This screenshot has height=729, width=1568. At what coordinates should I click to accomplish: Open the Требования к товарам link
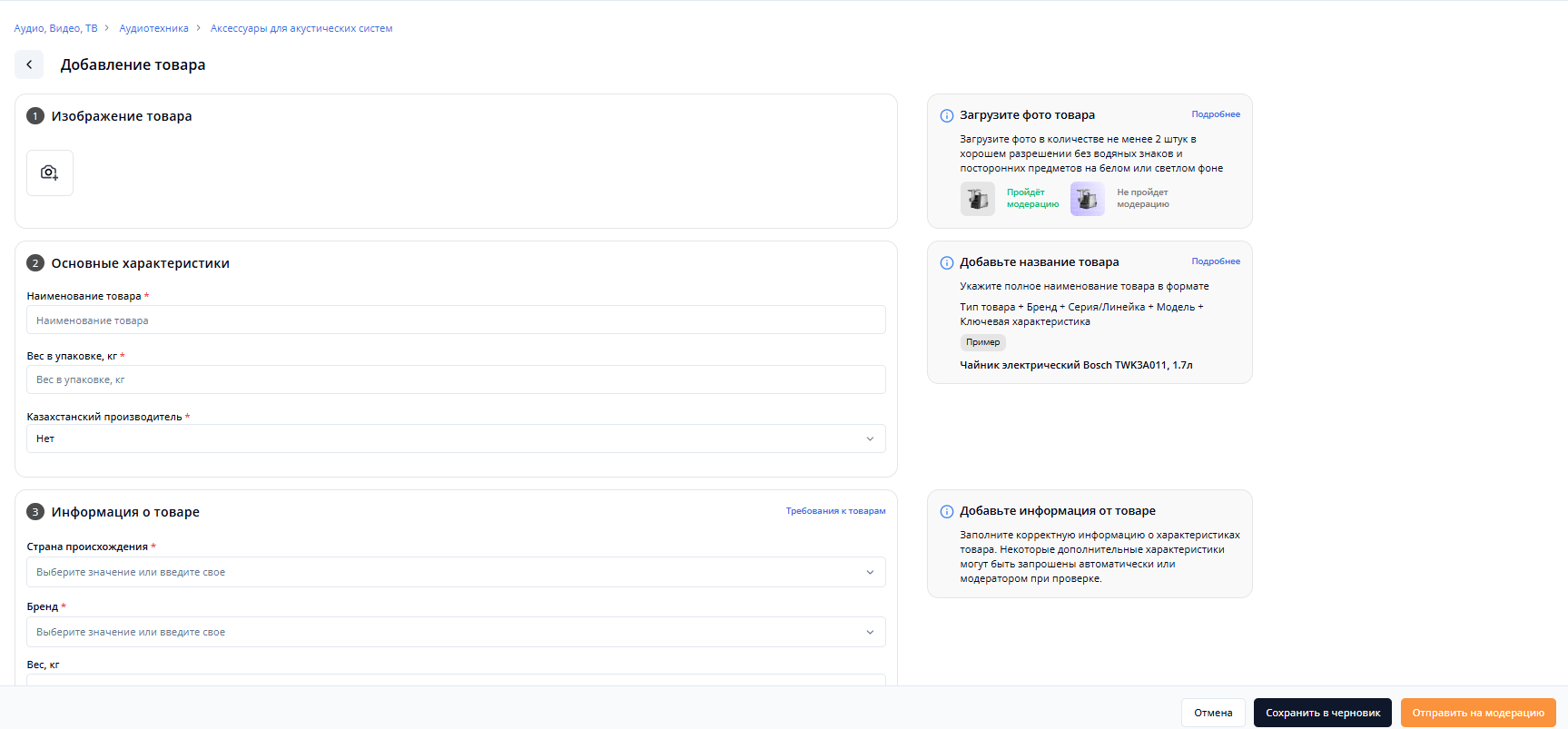click(835, 511)
